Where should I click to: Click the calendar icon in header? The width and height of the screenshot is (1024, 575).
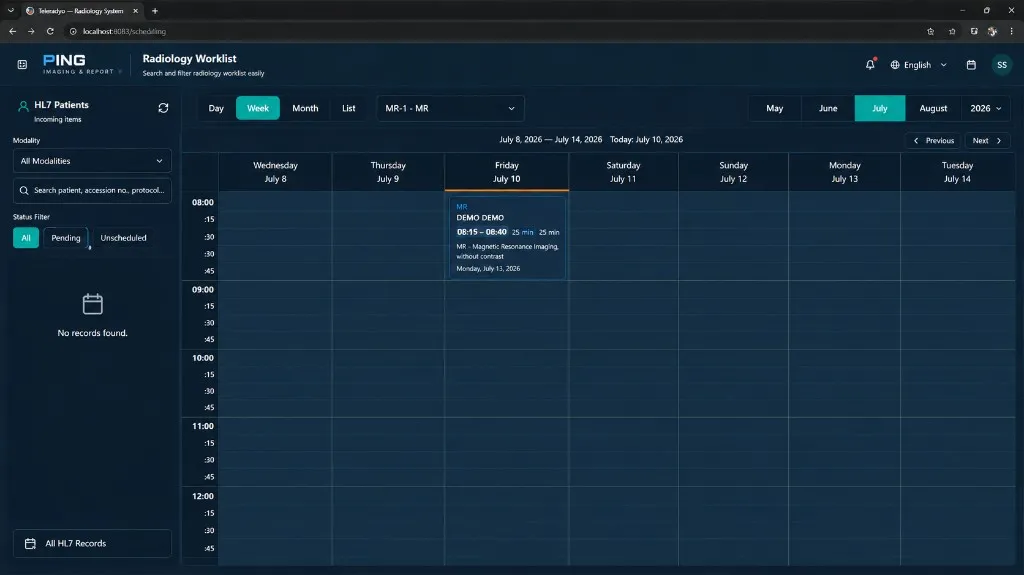(971, 65)
